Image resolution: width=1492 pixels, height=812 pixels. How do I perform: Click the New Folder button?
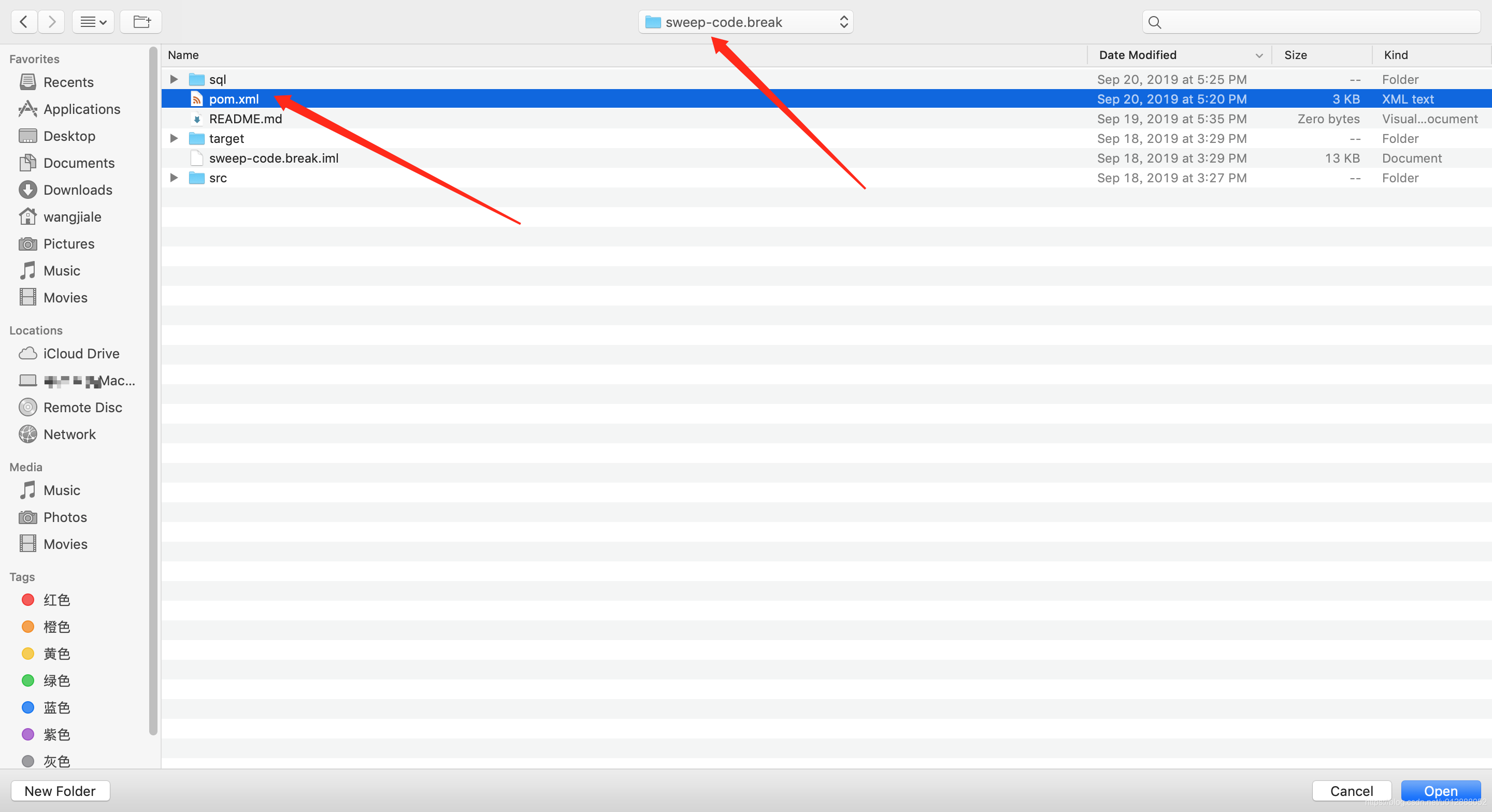(x=60, y=790)
